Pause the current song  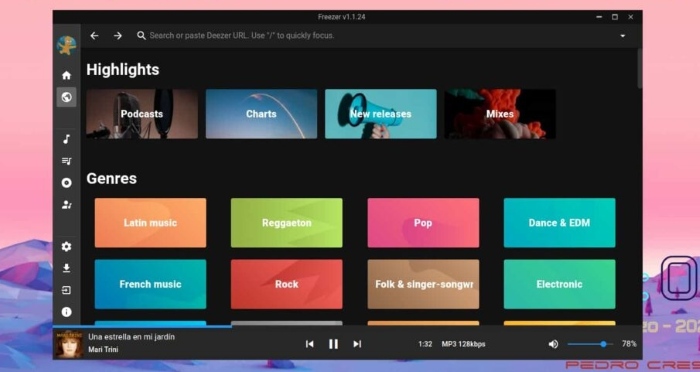coord(333,344)
